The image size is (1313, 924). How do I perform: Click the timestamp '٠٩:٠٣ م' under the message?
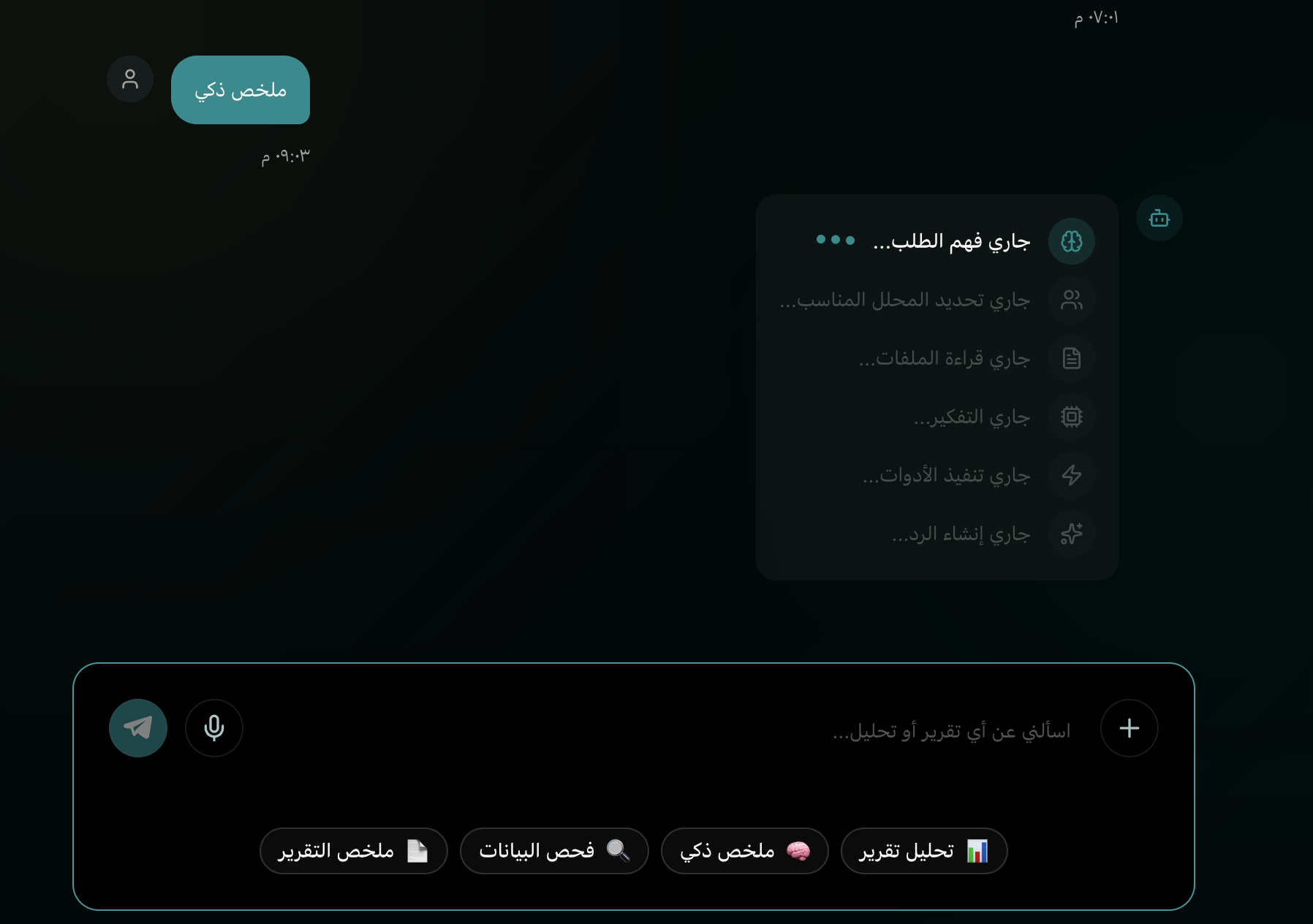click(284, 154)
